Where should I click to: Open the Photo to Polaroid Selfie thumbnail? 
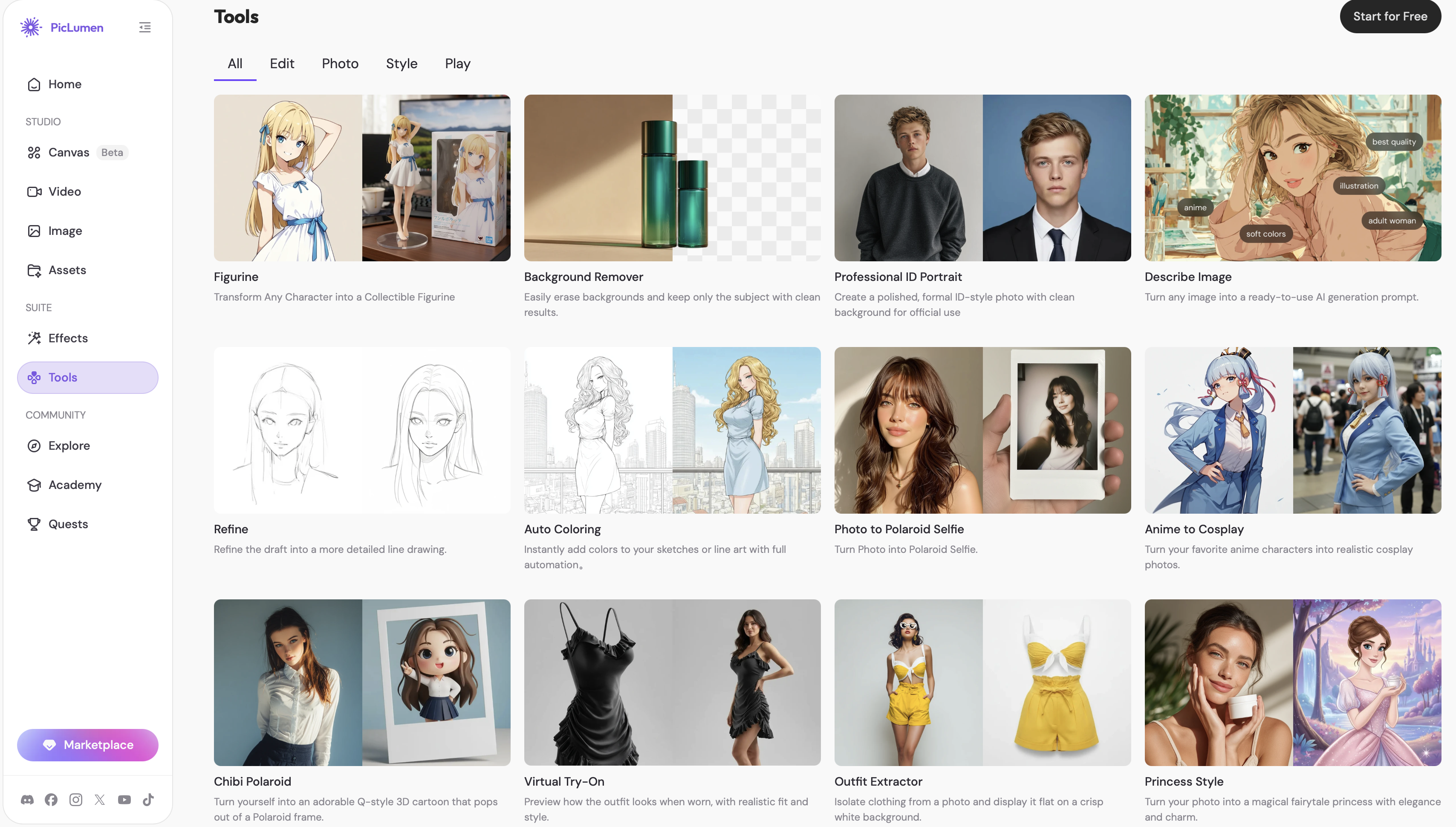(x=983, y=430)
